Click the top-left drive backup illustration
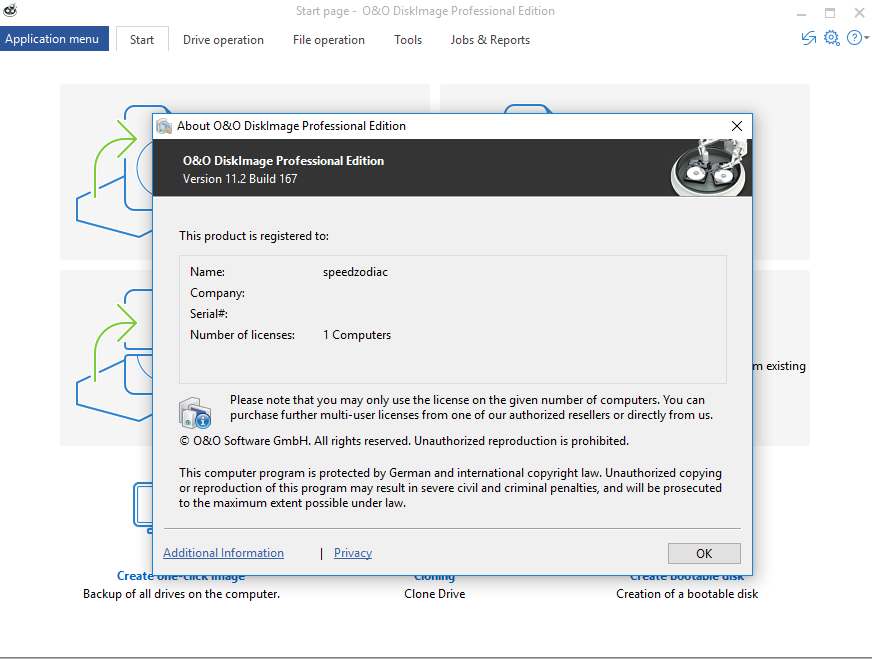The height and width of the screenshot is (659, 872). [x=114, y=171]
